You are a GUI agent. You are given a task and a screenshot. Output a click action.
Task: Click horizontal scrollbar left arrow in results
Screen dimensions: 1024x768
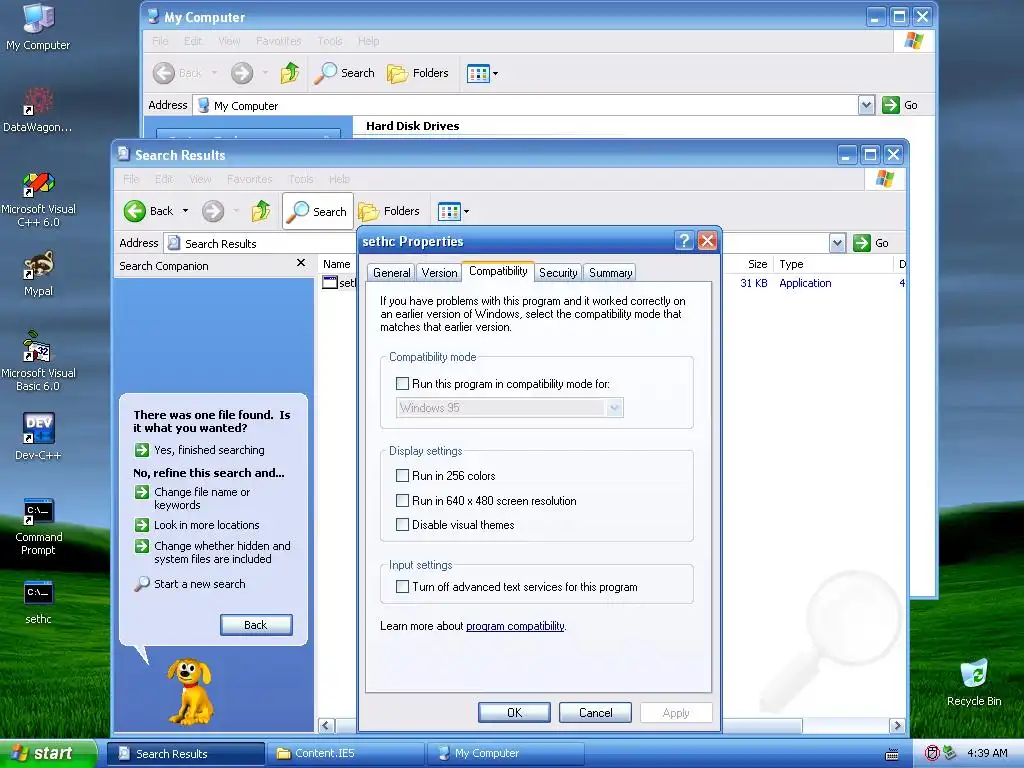pos(327,726)
